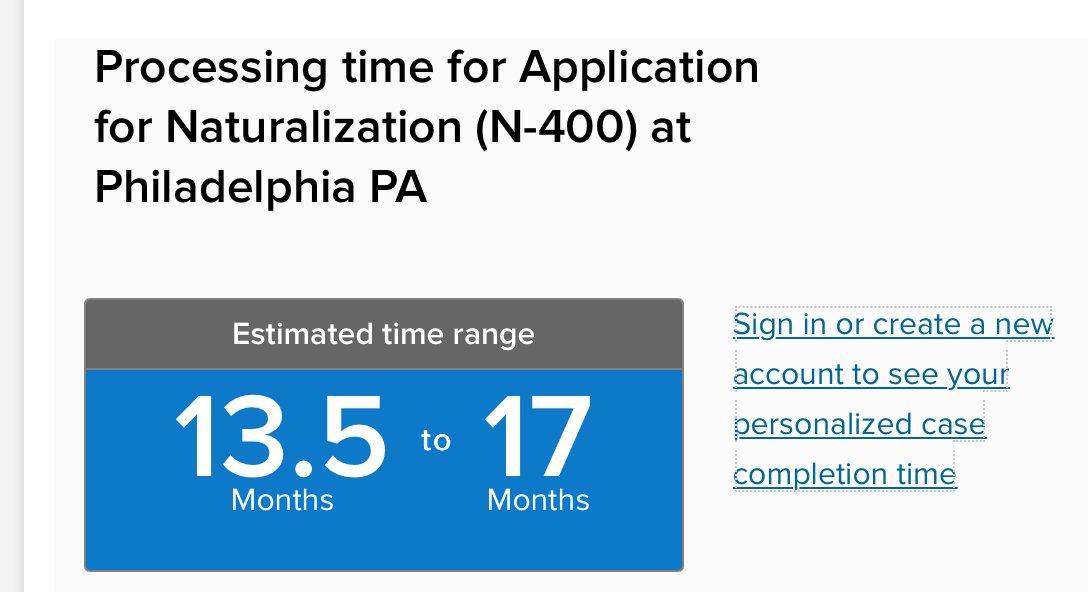Click the word "range" in the gray header
The width and height of the screenshot is (1088, 592).
click(493, 336)
